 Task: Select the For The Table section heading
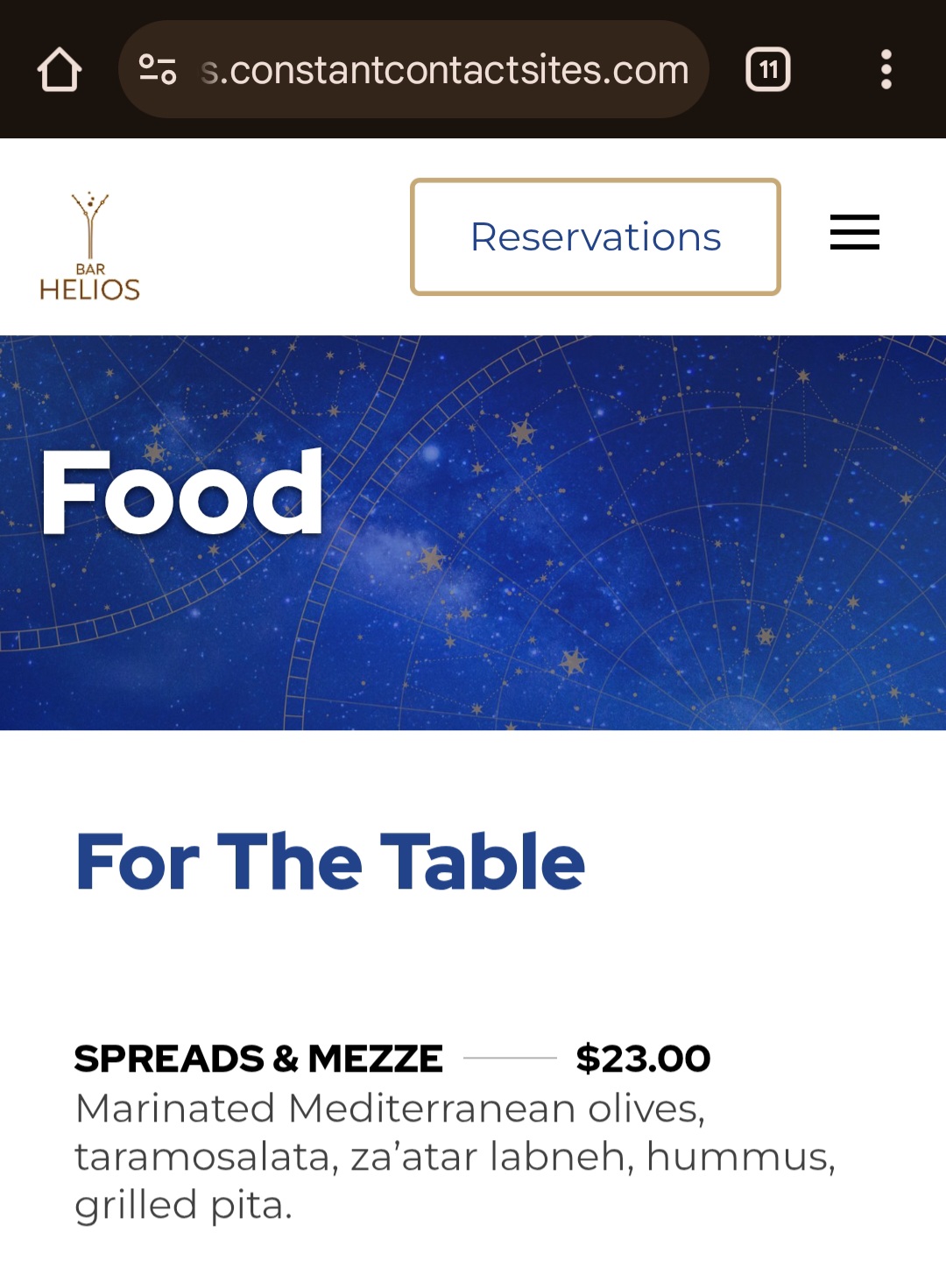tap(330, 862)
